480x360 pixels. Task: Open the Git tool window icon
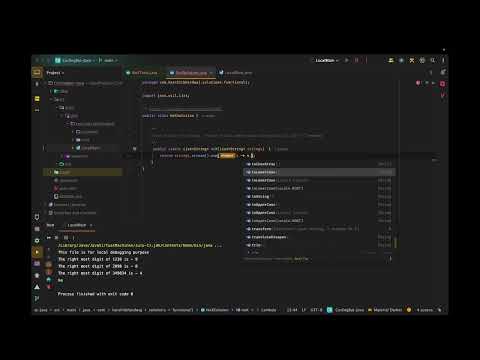37,299
